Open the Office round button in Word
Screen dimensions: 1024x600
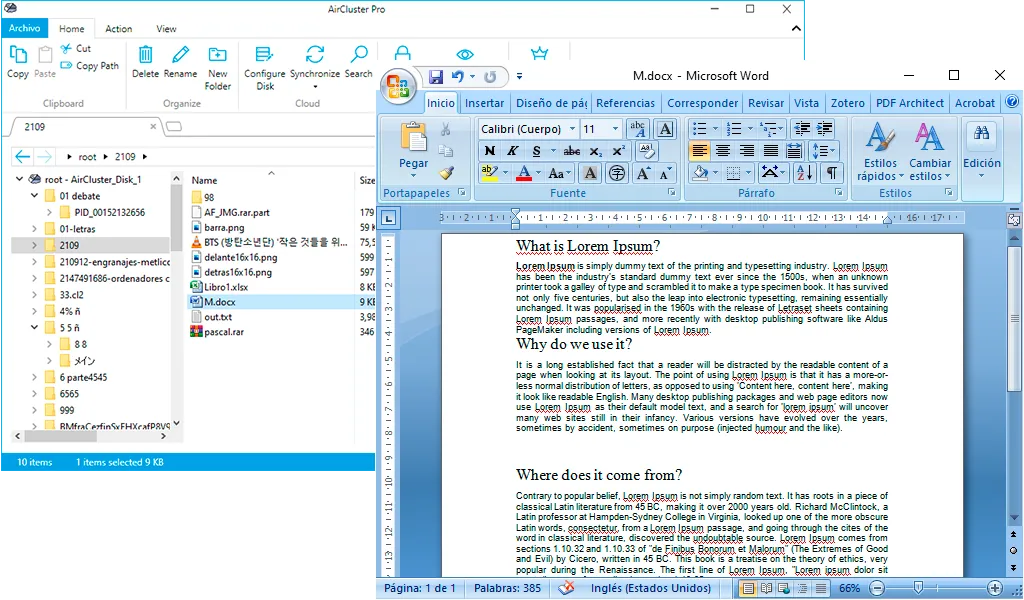[398, 86]
